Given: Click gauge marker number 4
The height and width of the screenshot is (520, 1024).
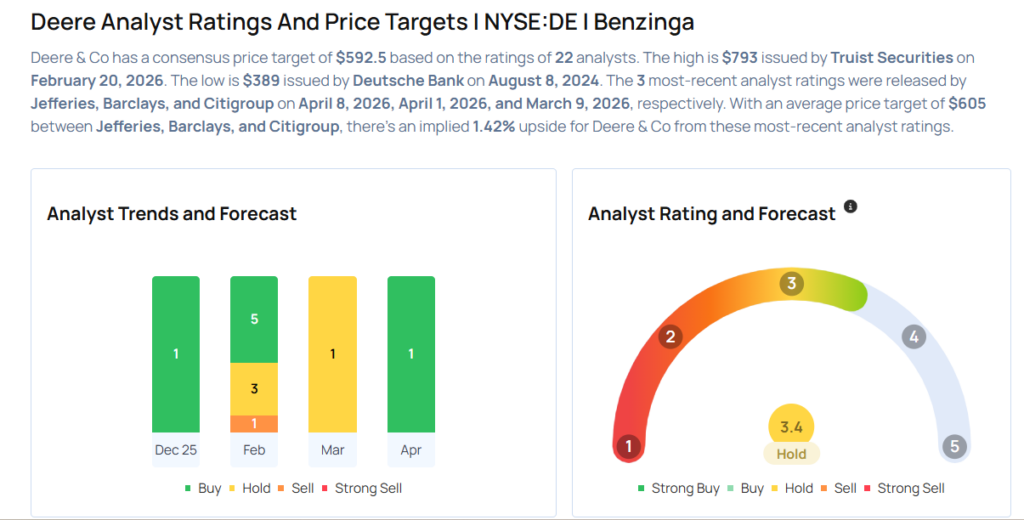Looking at the screenshot, I should pos(912,337).
